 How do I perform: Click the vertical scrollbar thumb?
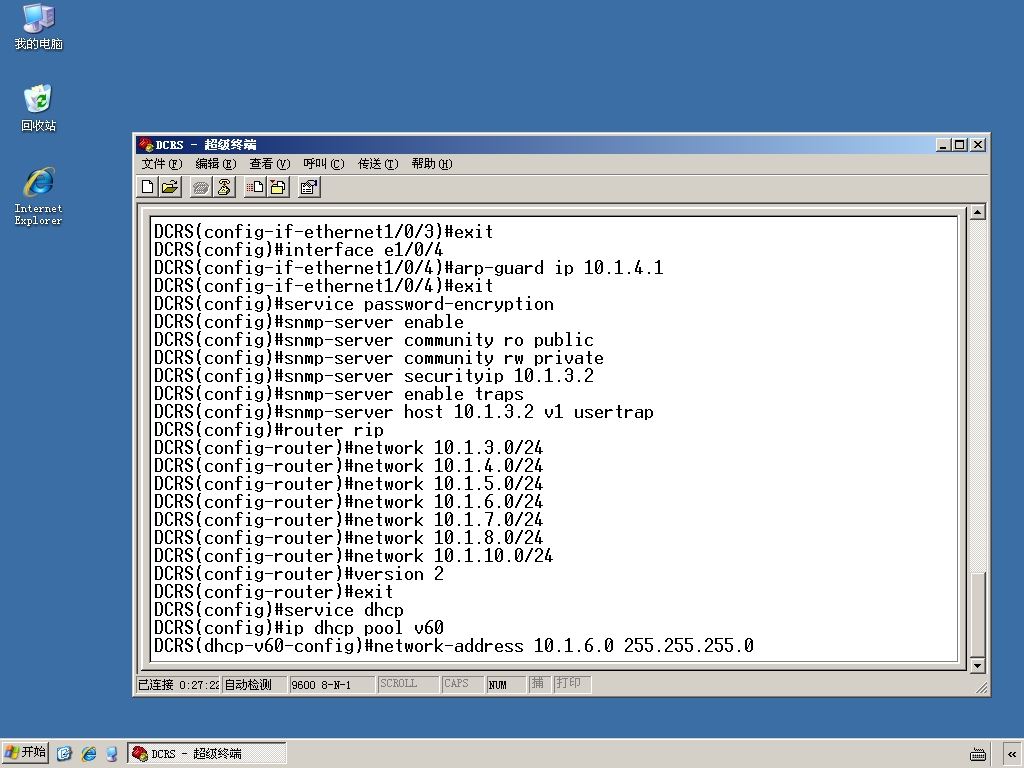(977, 614)
